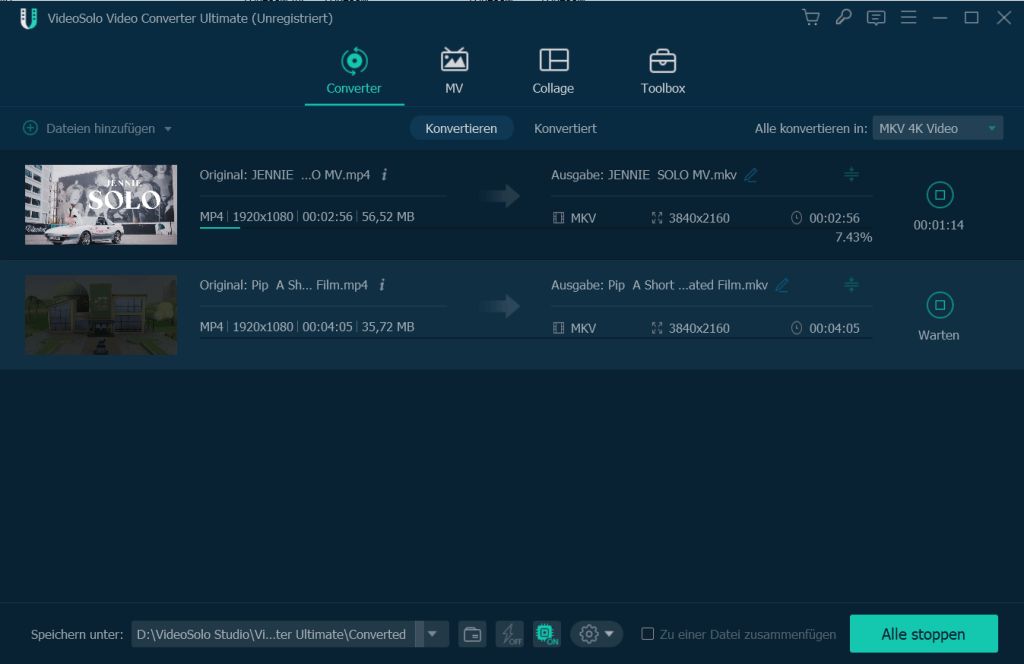
Task: Click the duration clock icon for JENNIE output
Action: click(x=796, y=217)
